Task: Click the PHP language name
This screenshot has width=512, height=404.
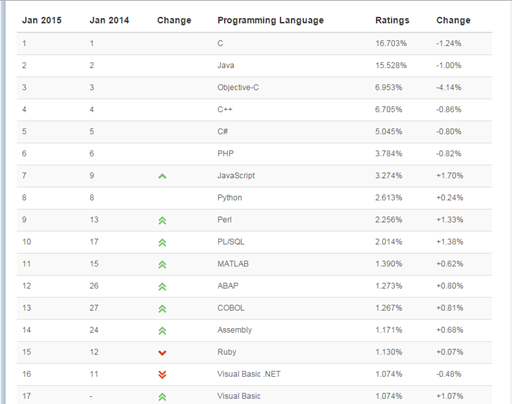Action: pos(226,153)
